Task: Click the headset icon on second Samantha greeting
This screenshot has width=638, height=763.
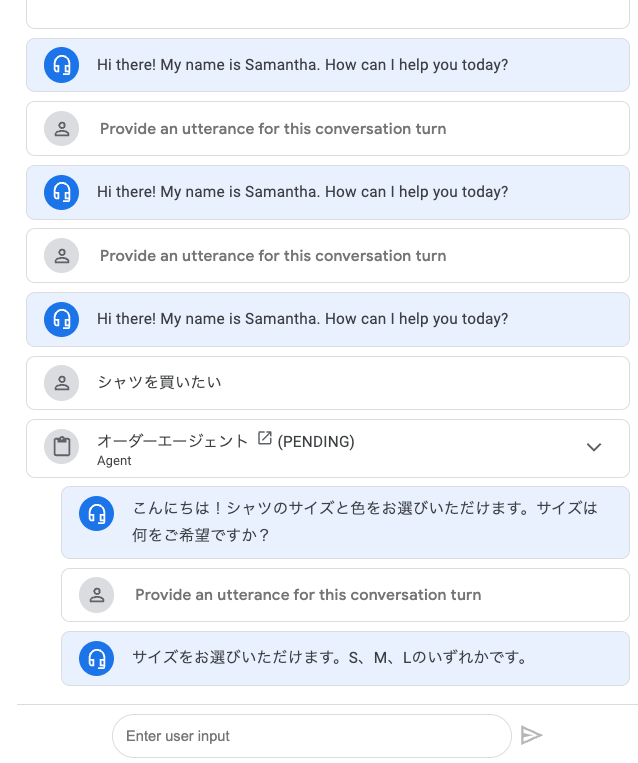Action: coord(61,192)
